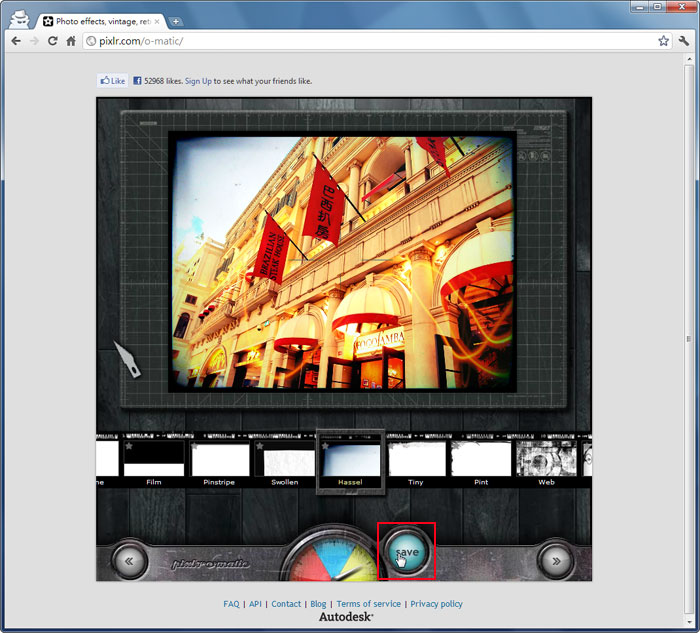The width and height of the screenshot is (700, 633).
Task: Toggle favorite star on Swollen frame
Action: [x=260, y=446]
